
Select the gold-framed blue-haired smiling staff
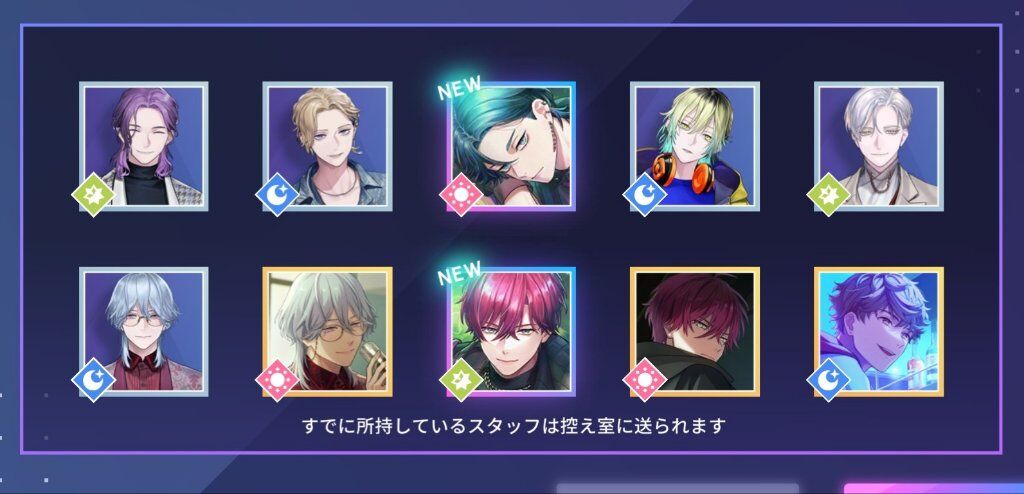click(879, 332)
